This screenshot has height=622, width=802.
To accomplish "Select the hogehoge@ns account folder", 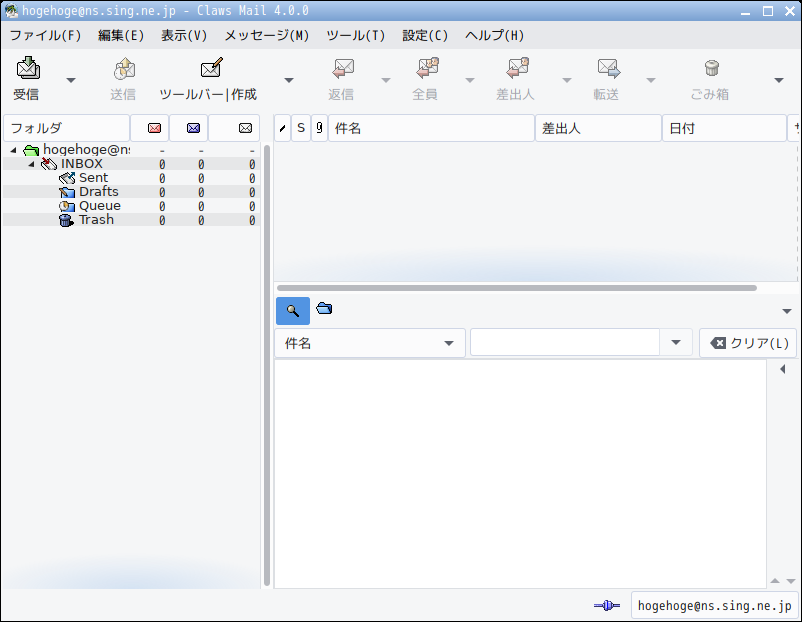I will (86, 150).
